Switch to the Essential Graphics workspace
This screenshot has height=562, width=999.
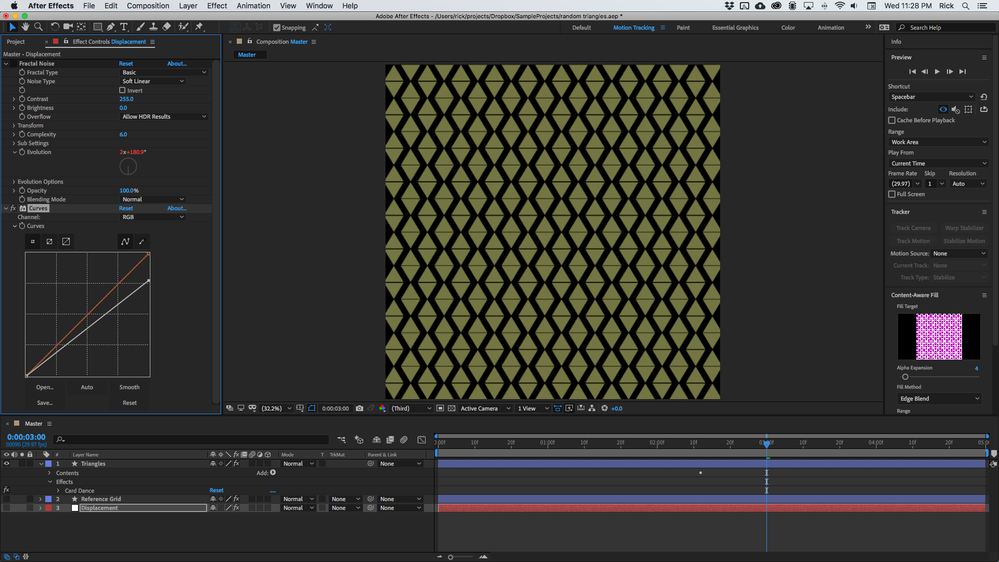point(735,28)
